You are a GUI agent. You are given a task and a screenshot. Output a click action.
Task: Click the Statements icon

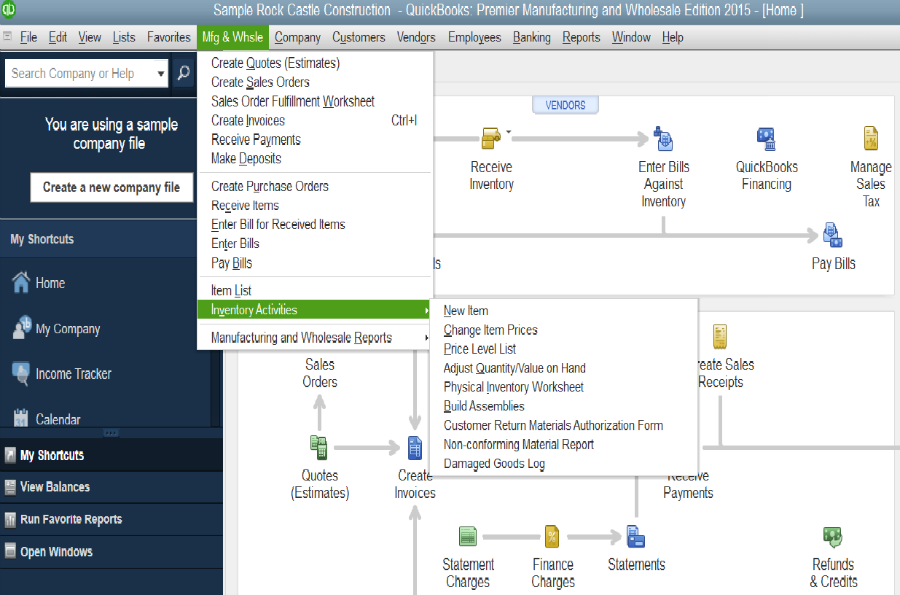pyautogui.click(x=635, y=537)
